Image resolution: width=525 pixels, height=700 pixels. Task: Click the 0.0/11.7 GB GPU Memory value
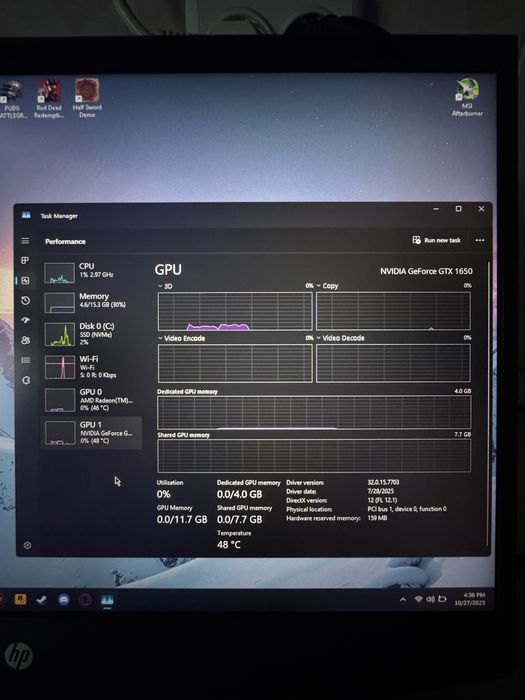click(x=182, y=520)
